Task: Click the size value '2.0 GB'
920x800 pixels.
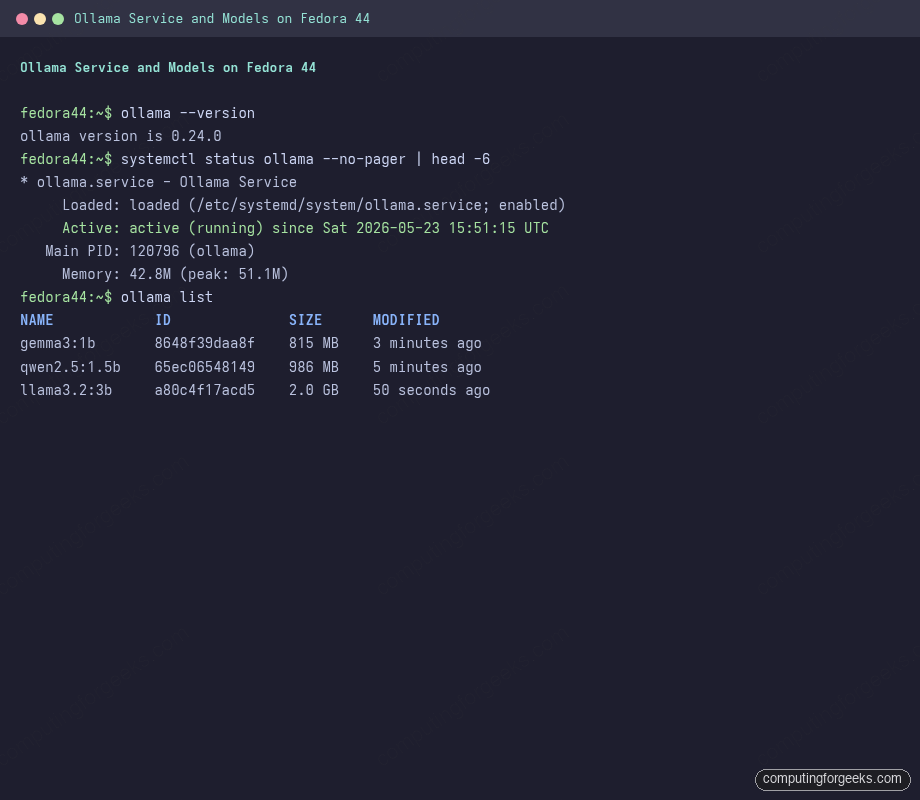Action: coord(313,390)
